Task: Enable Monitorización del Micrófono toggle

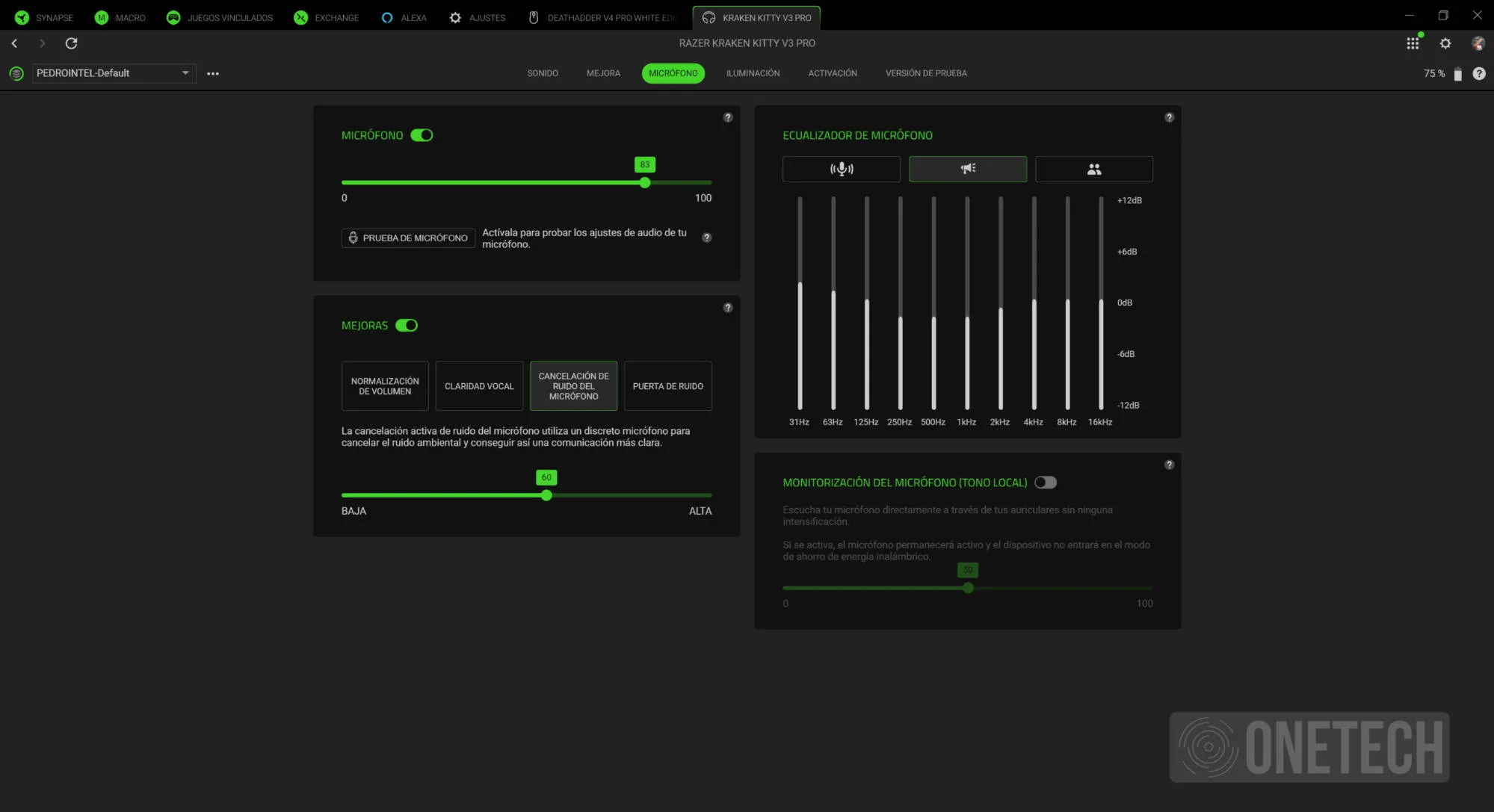Action: [1046, 483]
